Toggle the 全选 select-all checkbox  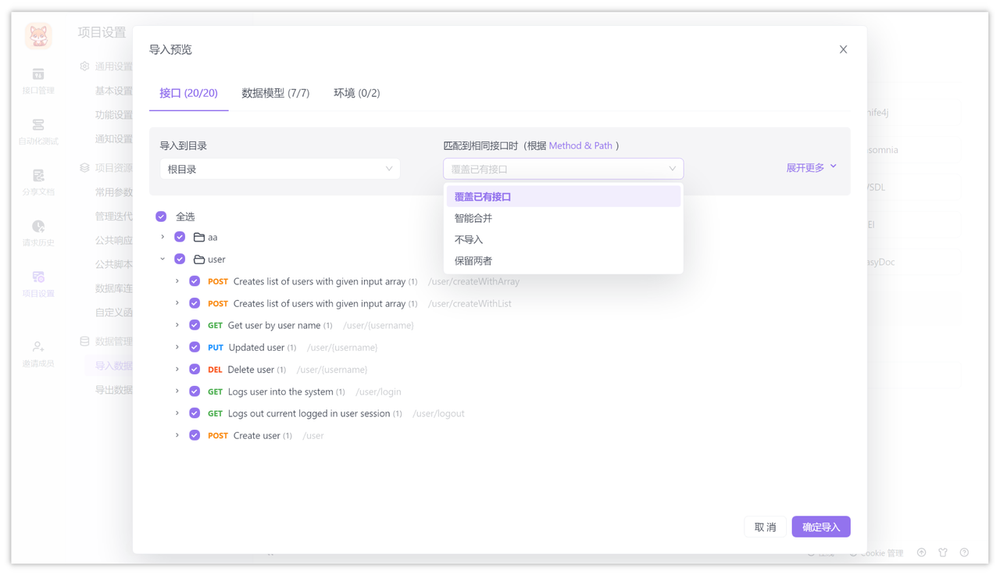pos(161,216)
